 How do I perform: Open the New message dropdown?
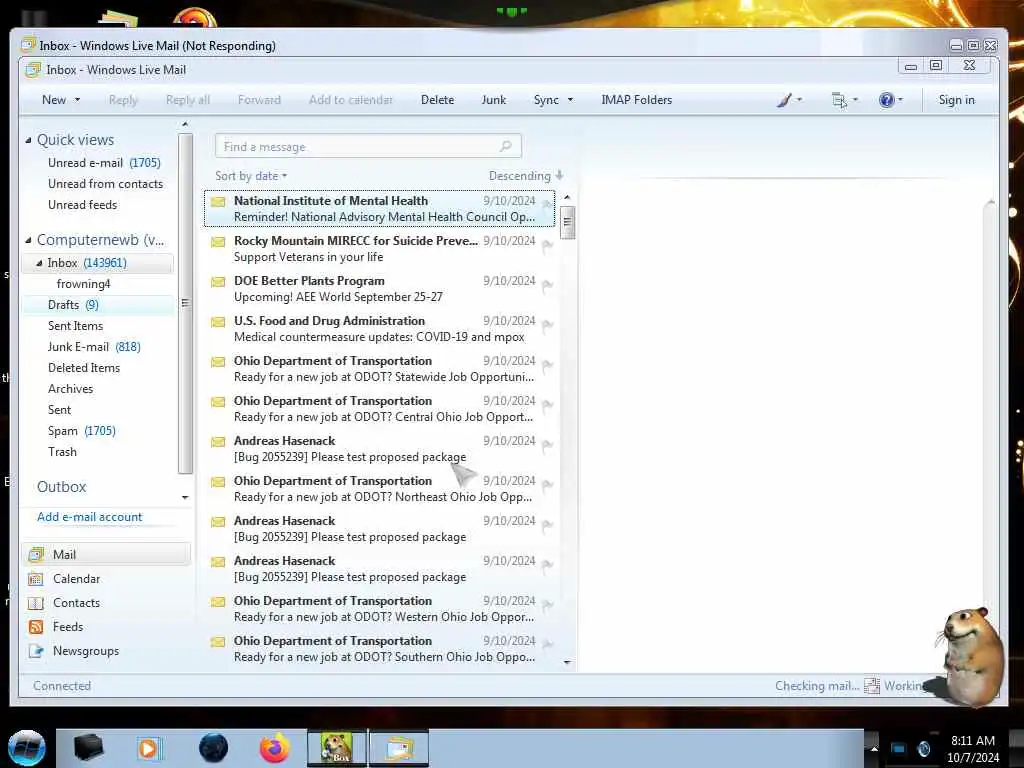[77, 100]
